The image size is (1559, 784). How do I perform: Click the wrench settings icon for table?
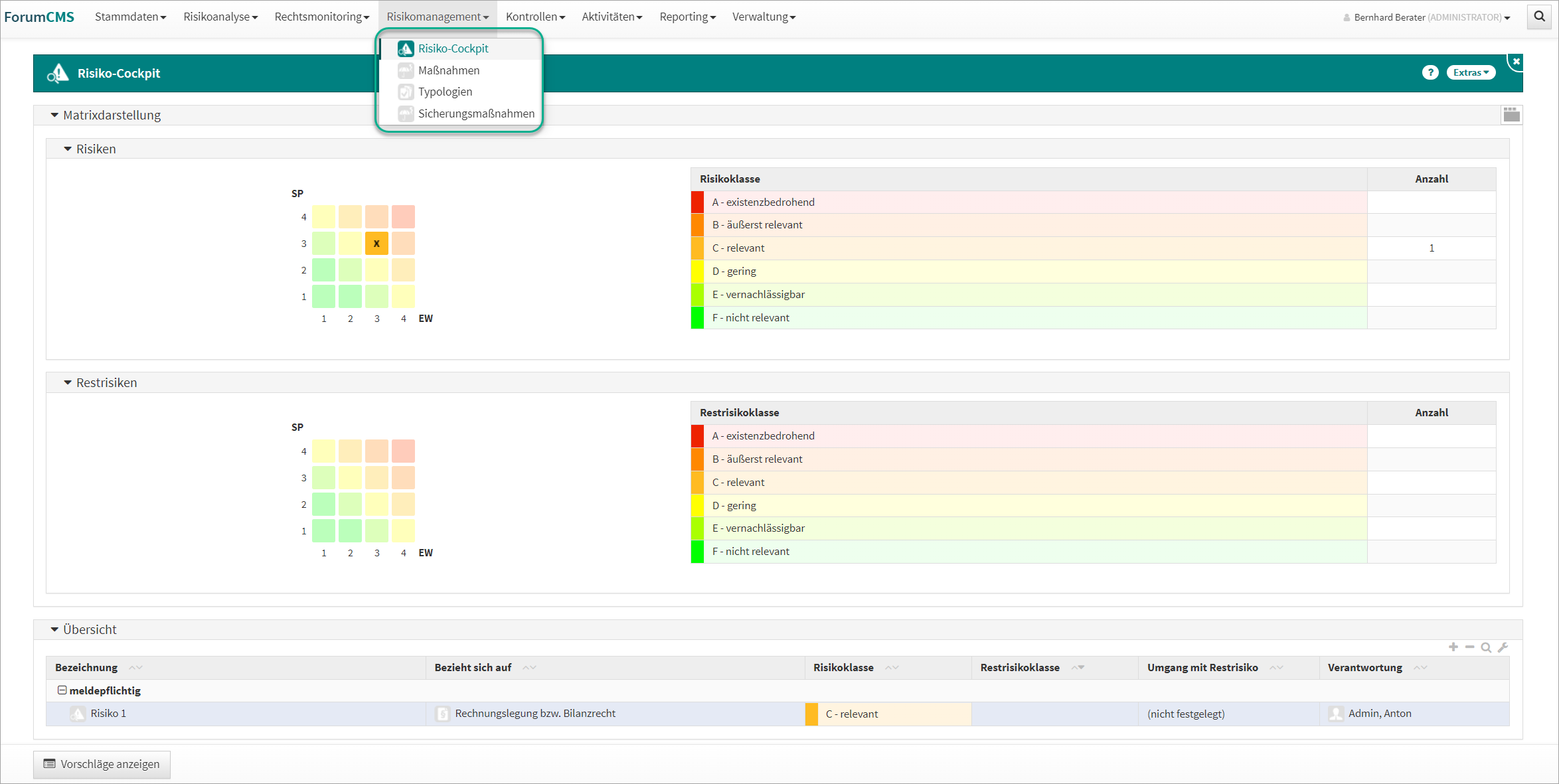(1503, 647)
